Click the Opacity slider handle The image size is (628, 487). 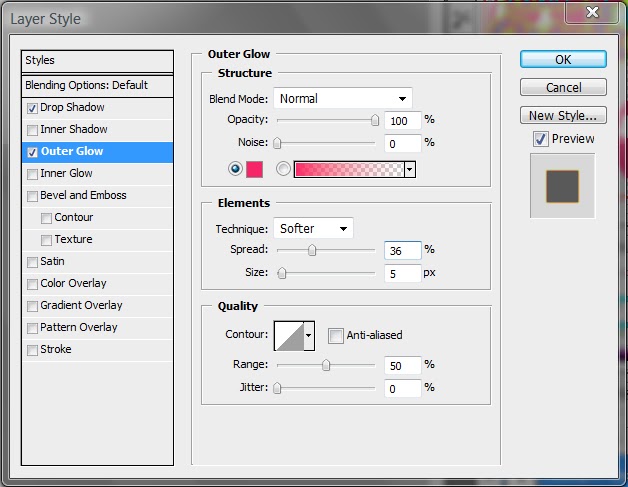click(375, 120)
